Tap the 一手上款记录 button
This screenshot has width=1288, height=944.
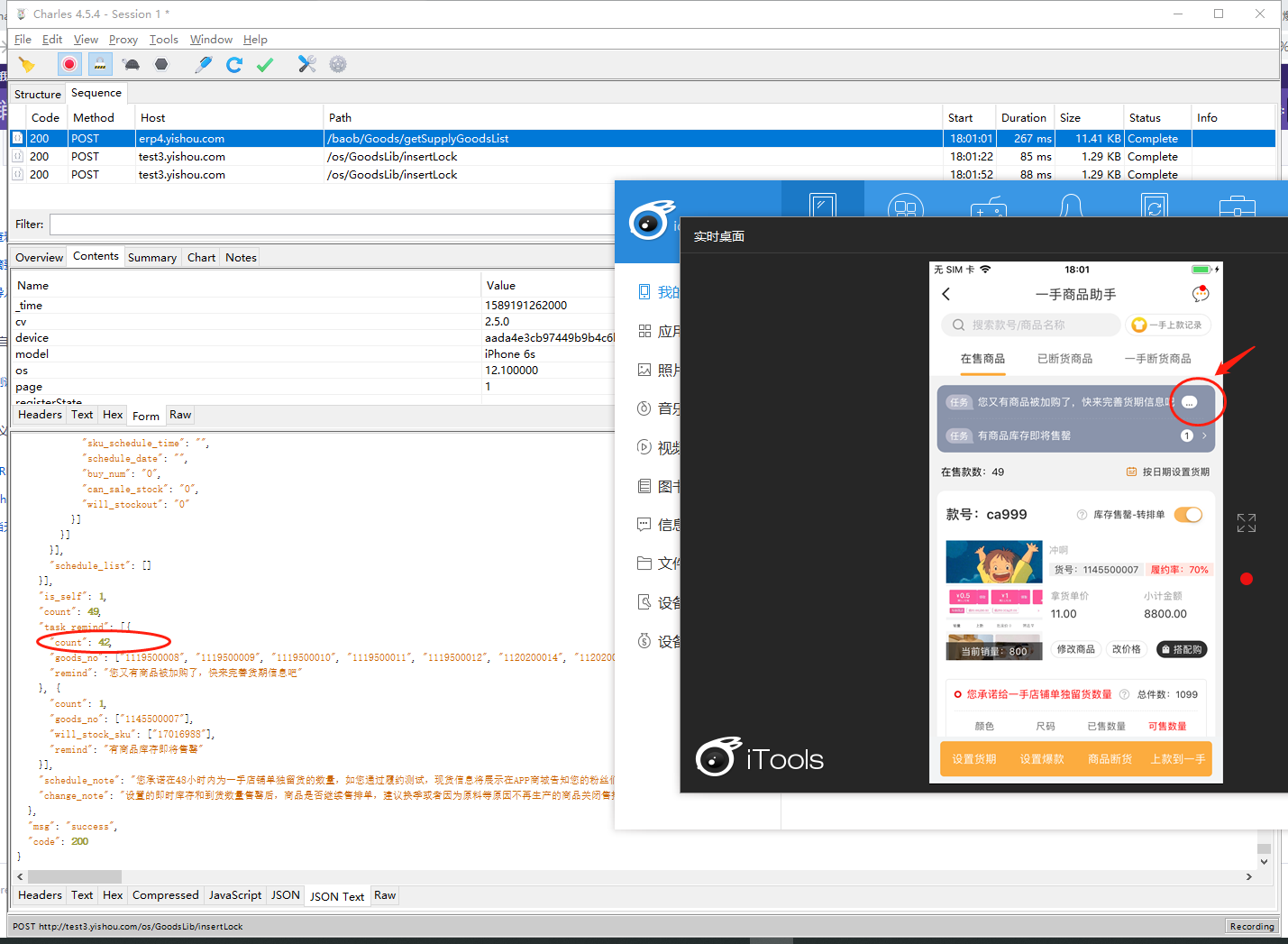pos(1168,325)
